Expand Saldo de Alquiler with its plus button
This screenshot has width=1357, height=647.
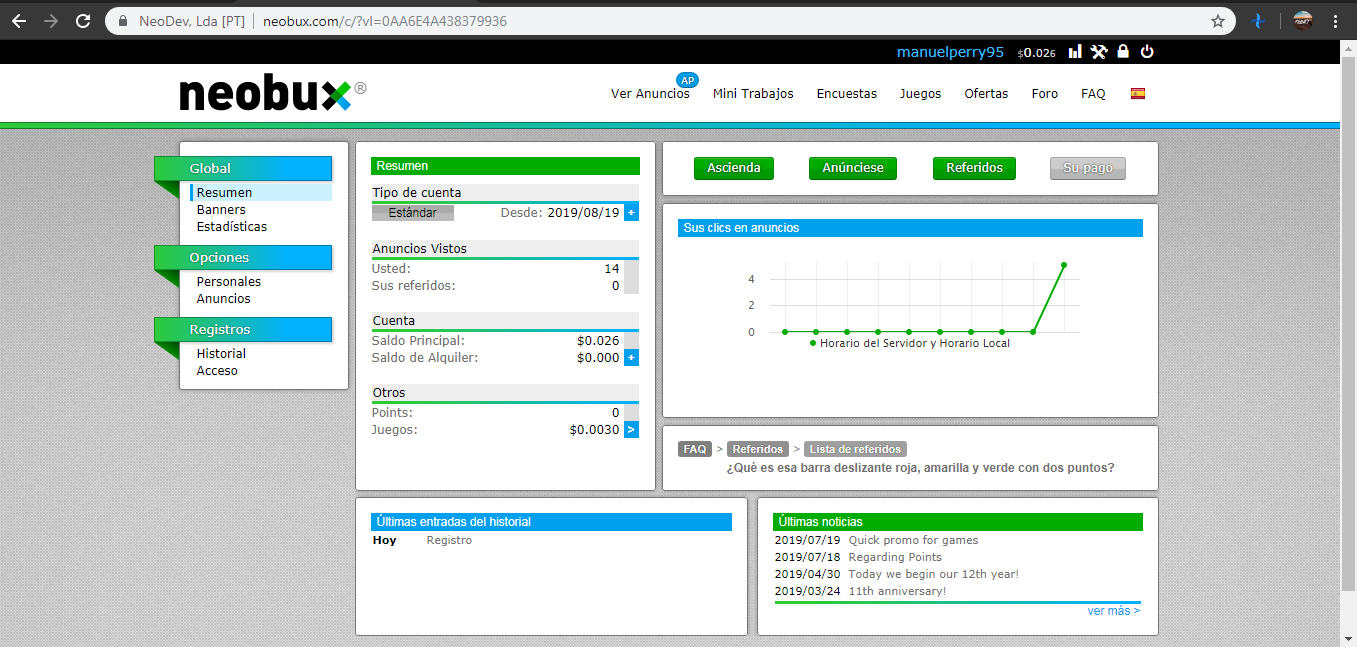coord(631,357)
